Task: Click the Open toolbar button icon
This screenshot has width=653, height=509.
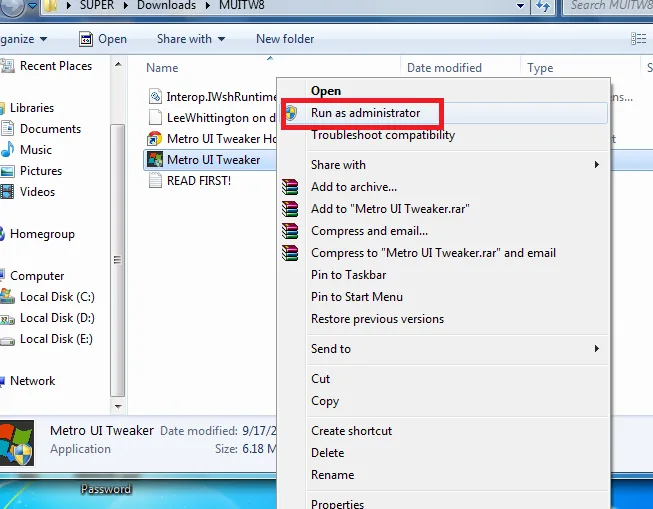Action: [86, 39]
